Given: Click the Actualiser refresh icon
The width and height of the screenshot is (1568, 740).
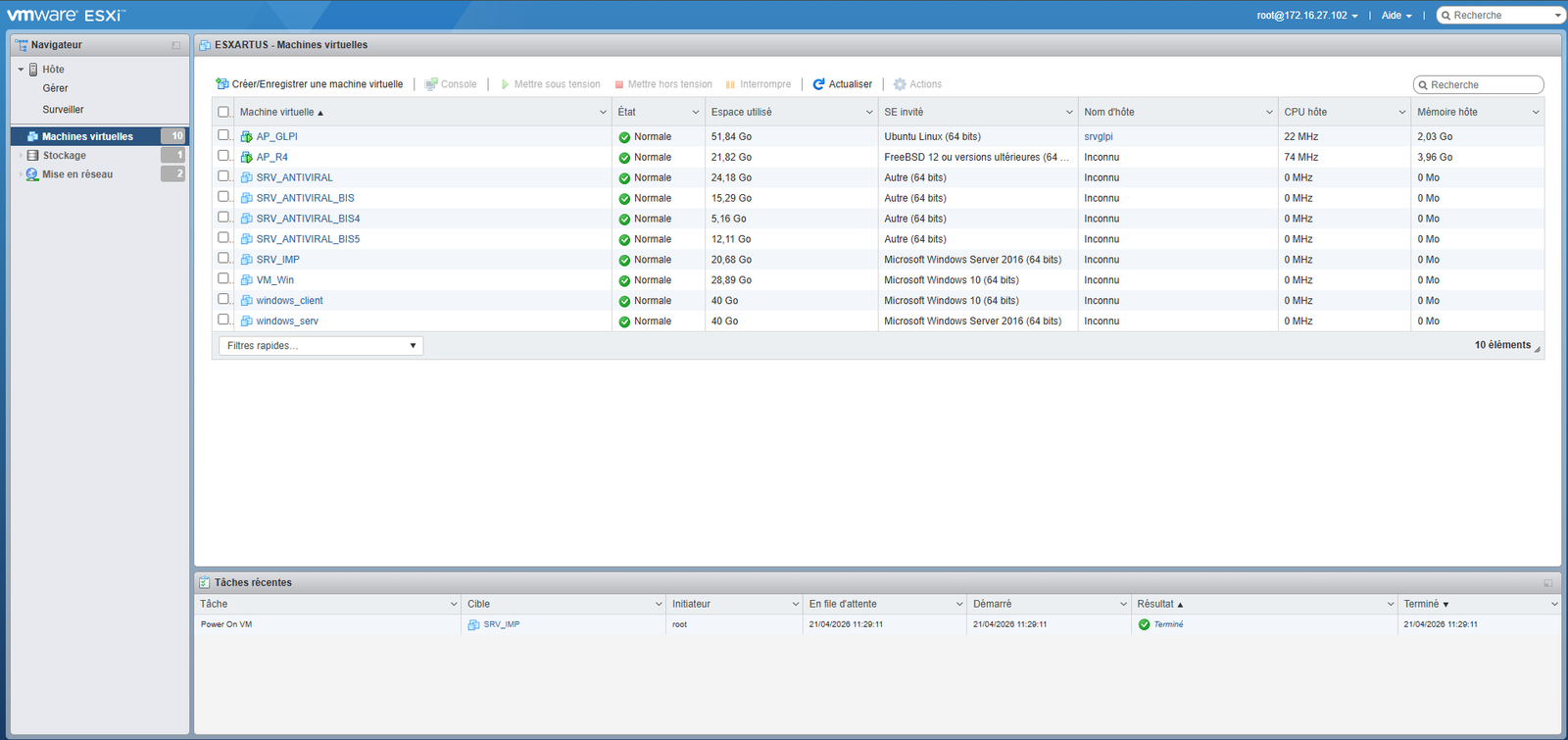Looking at the screenshot, I should pos(819,84).
